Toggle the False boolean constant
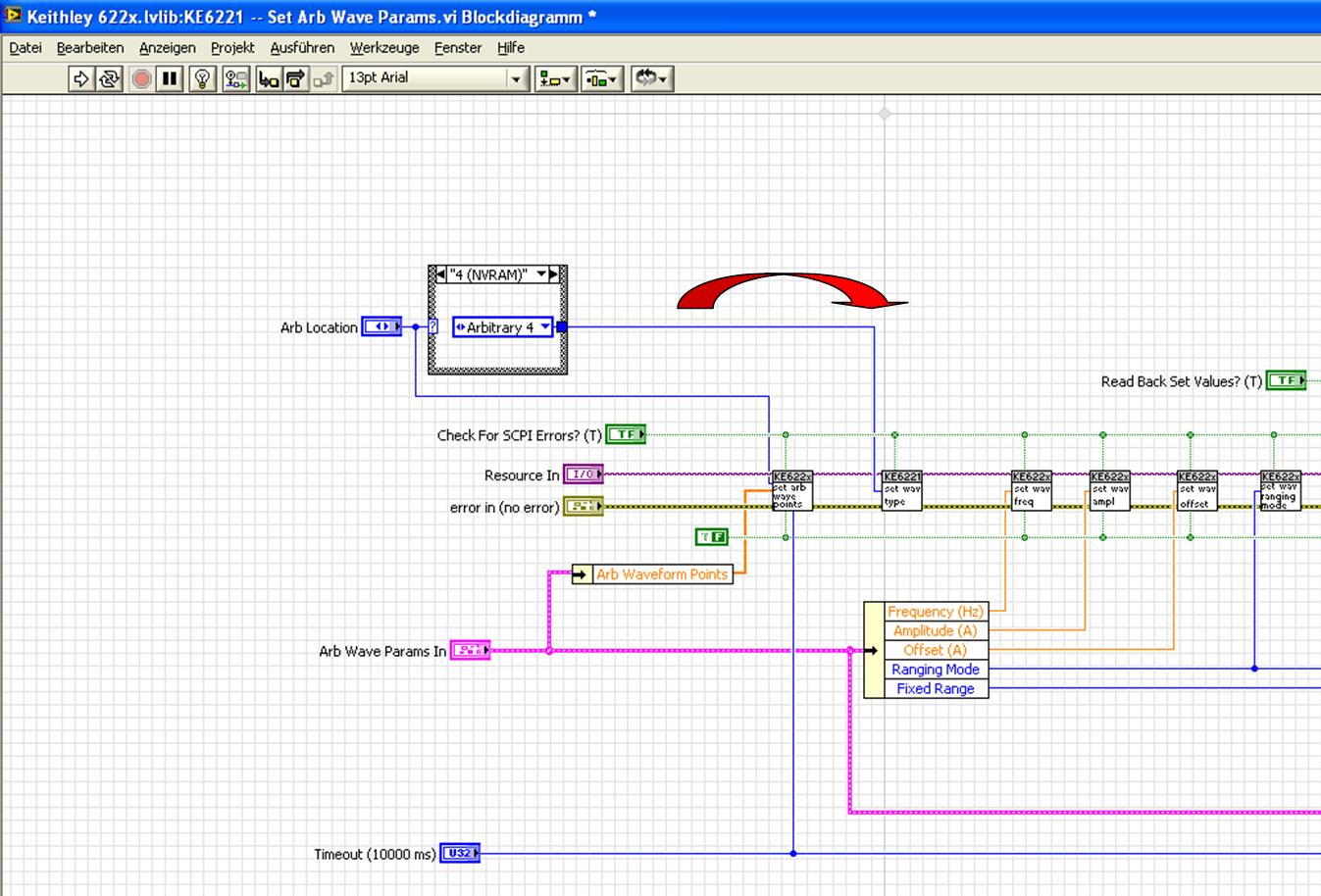Screen dimensions: 1321x896 point(712,536)
